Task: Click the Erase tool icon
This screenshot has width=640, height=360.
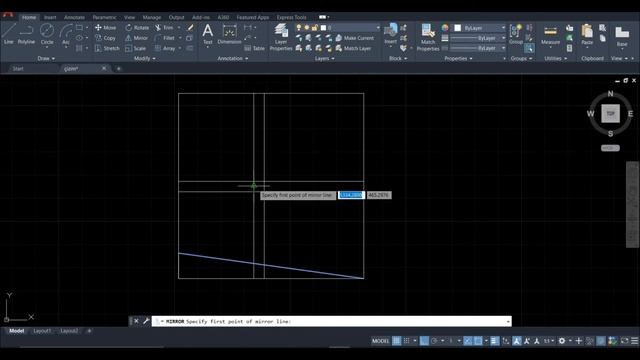Action: [190, 28]
